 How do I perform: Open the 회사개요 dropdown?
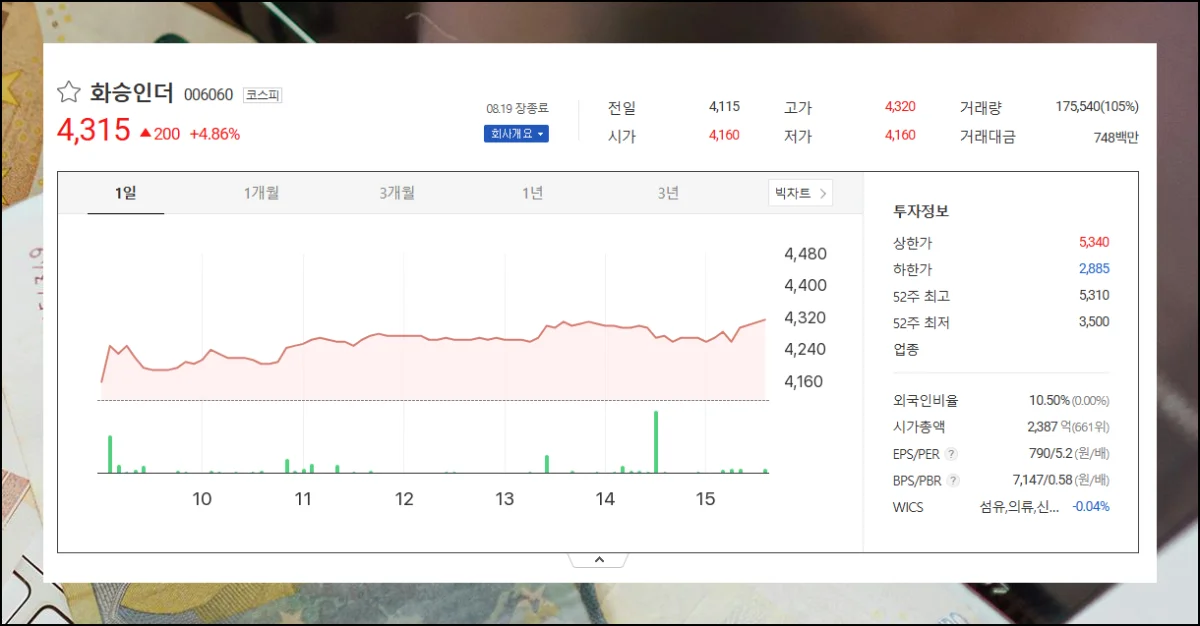pos(516,134)
